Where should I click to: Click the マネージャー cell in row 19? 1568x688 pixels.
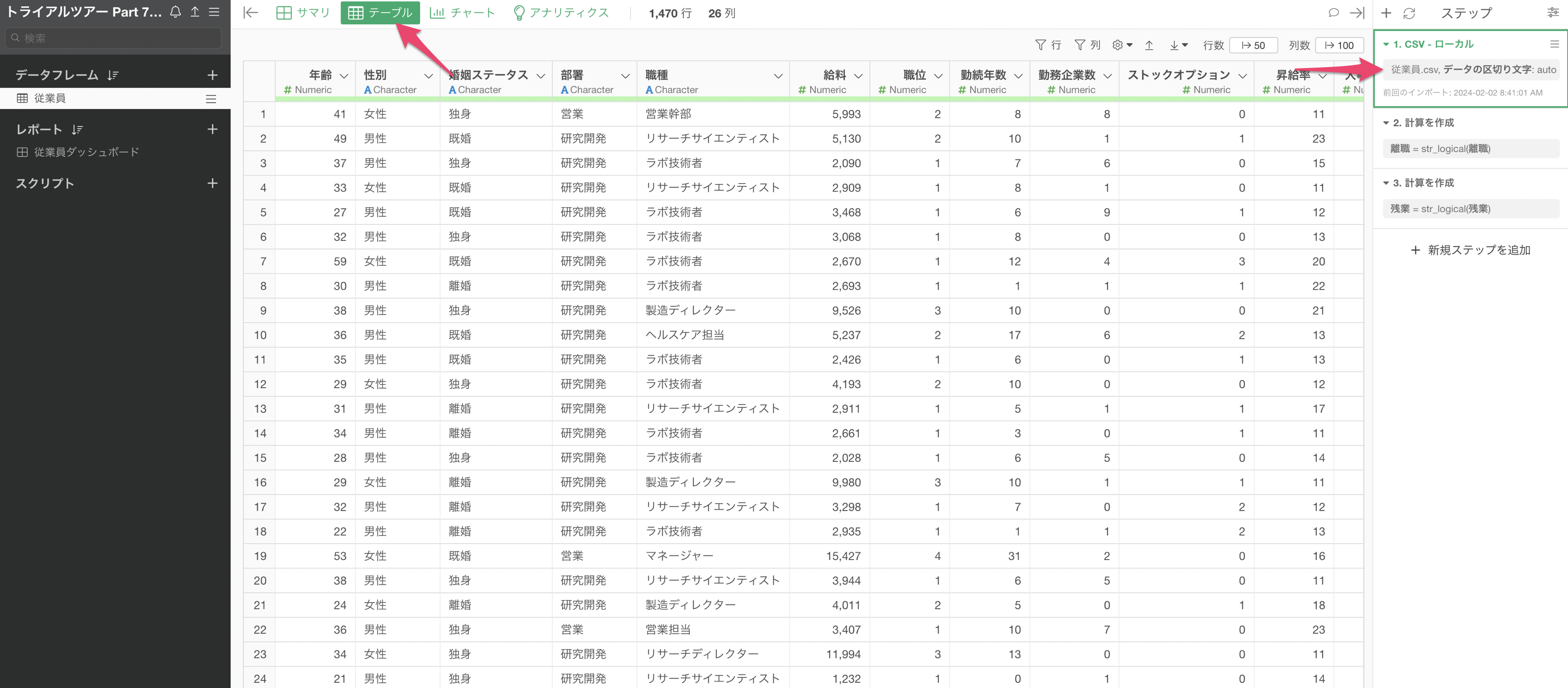click(713, 556)
